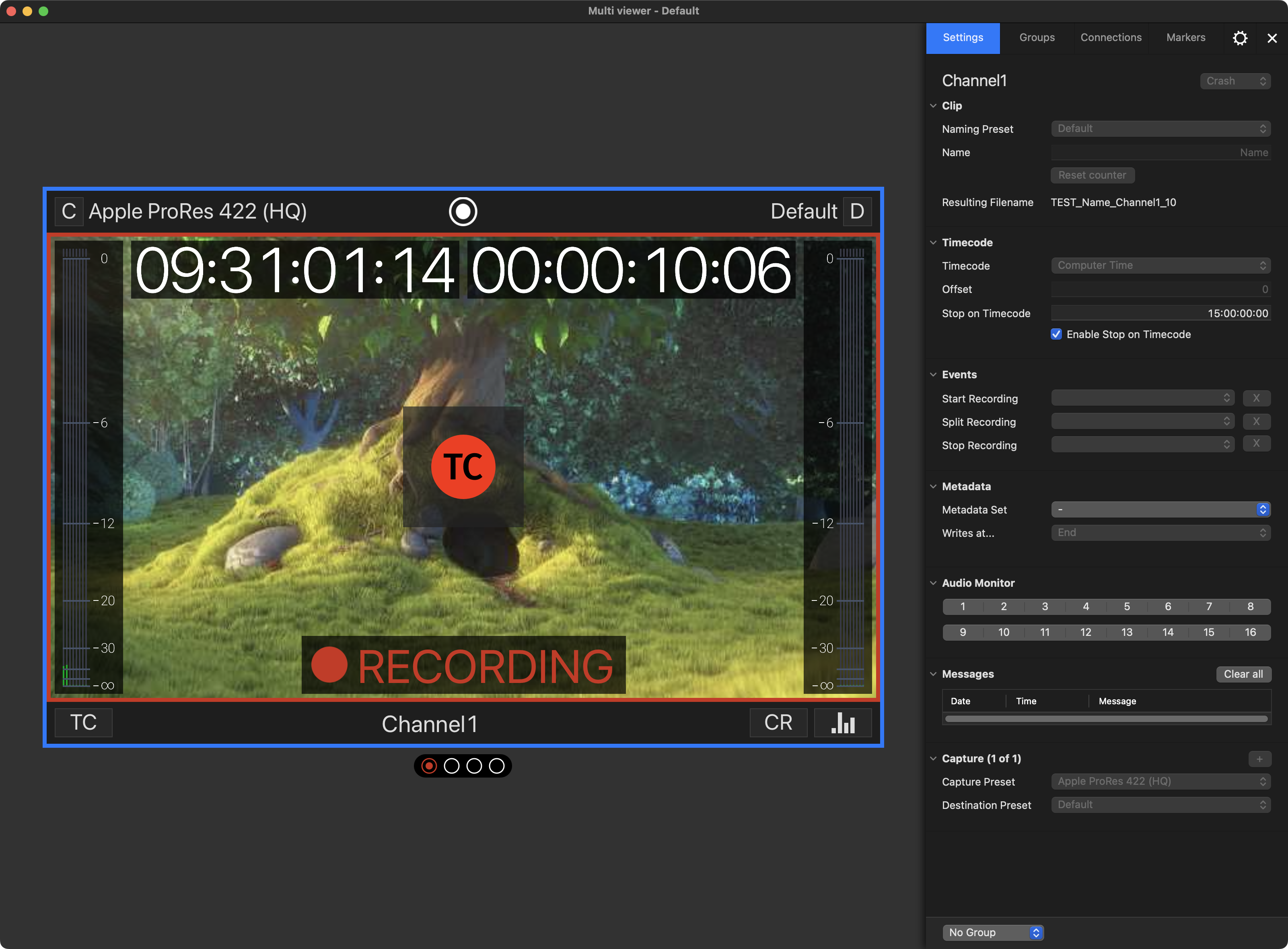Toggle audio monitor channel 9
This screenshot has height=949, width=1288.
[963, 633]
